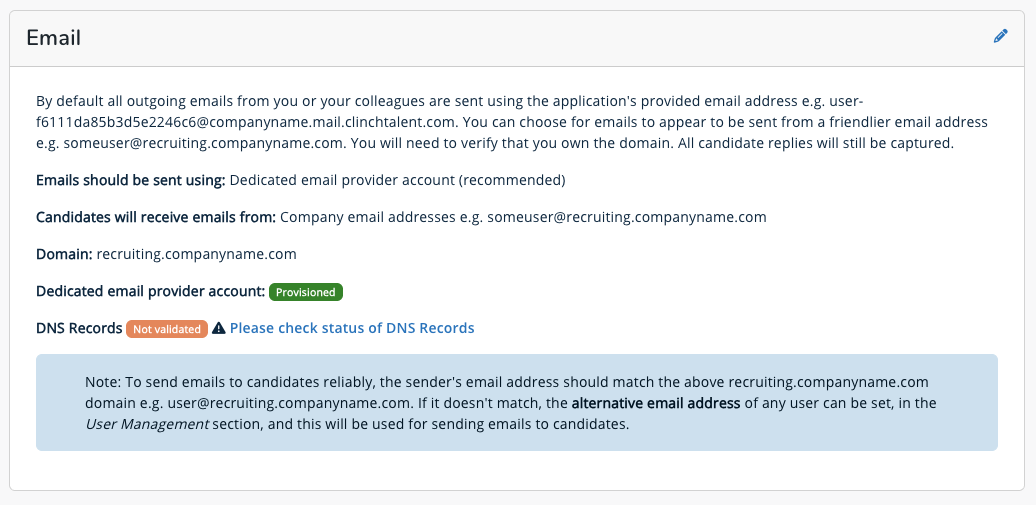Viewport: 1036px width, 505px height.
Task: Open the 'Please check status of DNS Records' link
Action: (x=352, y=328)
